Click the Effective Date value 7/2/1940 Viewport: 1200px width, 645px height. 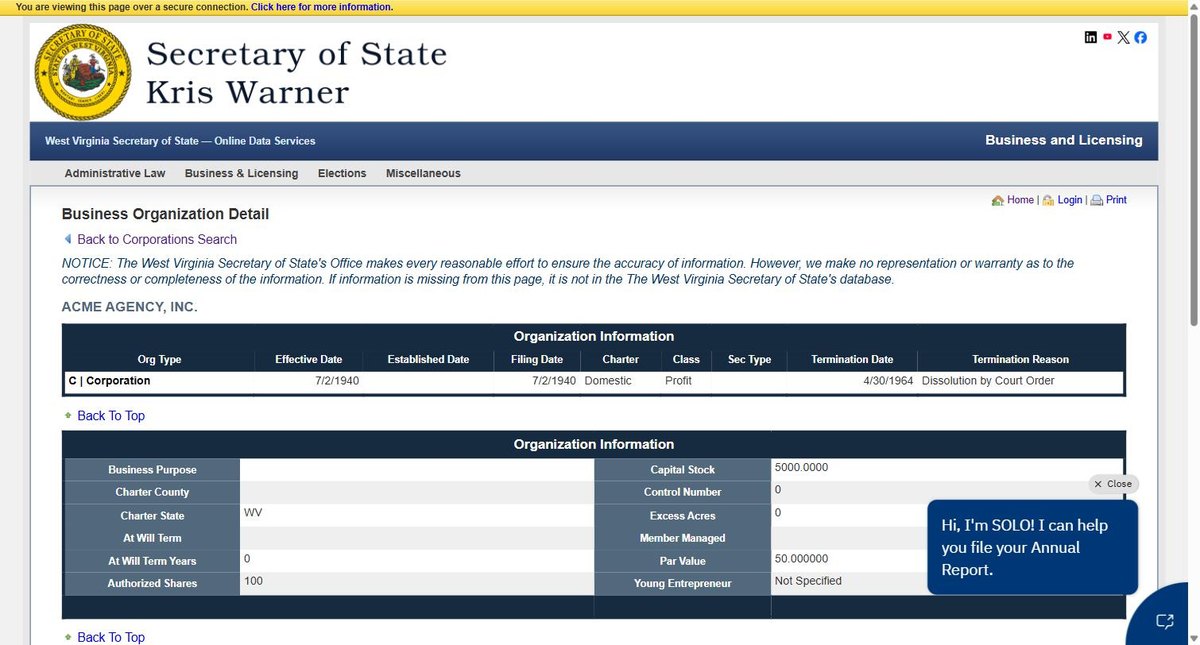pos(337,381)
